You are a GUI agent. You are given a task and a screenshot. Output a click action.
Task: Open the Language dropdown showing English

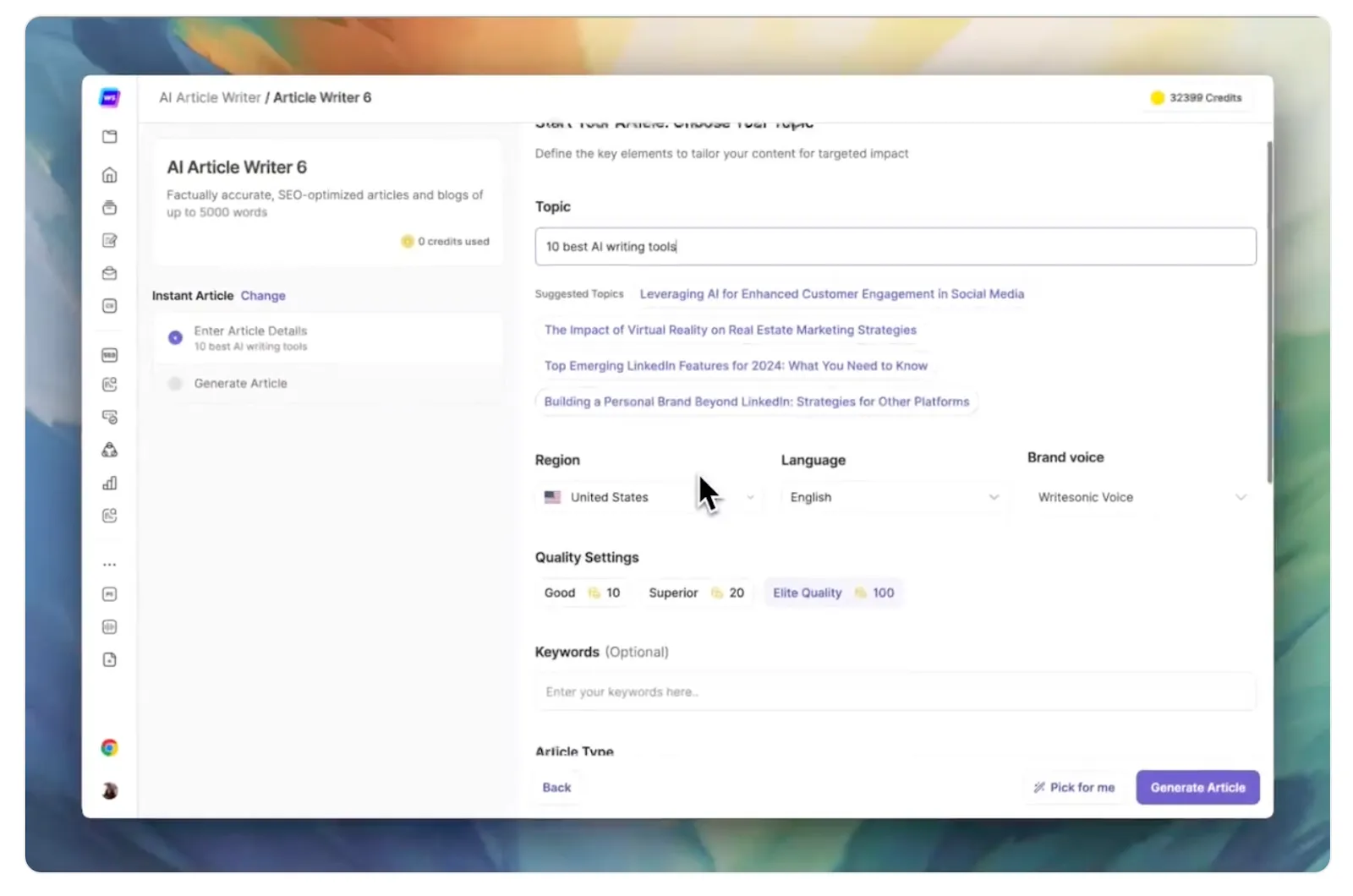click(x=894, y=498)
